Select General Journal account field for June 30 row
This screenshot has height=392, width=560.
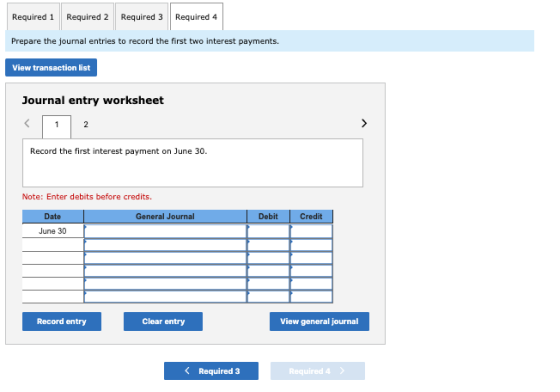(165, 231)
